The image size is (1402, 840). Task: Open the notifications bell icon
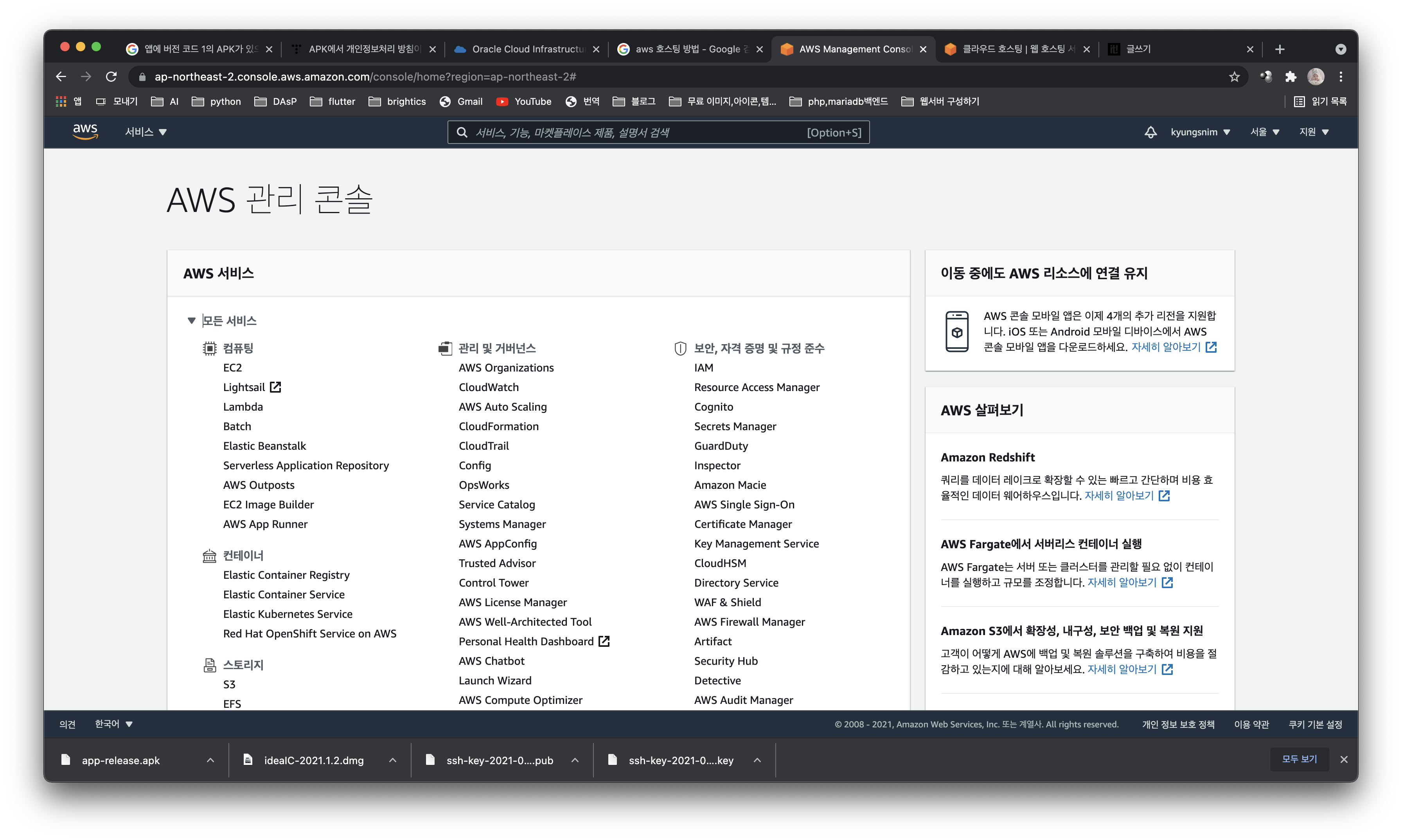coord(1150,132)
